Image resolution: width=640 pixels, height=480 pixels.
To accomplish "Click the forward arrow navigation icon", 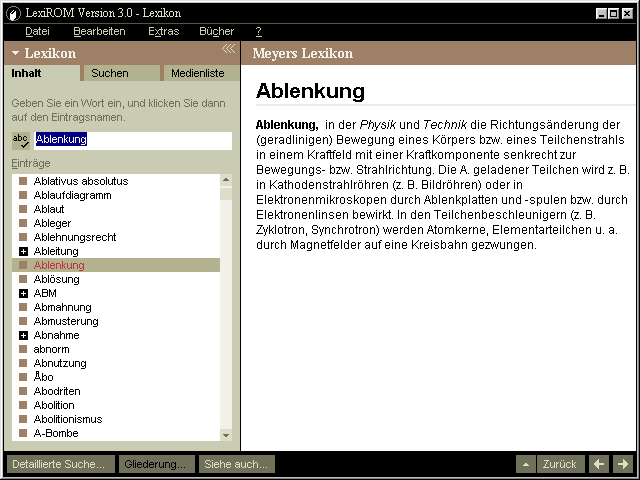I will pyautogui.click(x=622, y=464).
